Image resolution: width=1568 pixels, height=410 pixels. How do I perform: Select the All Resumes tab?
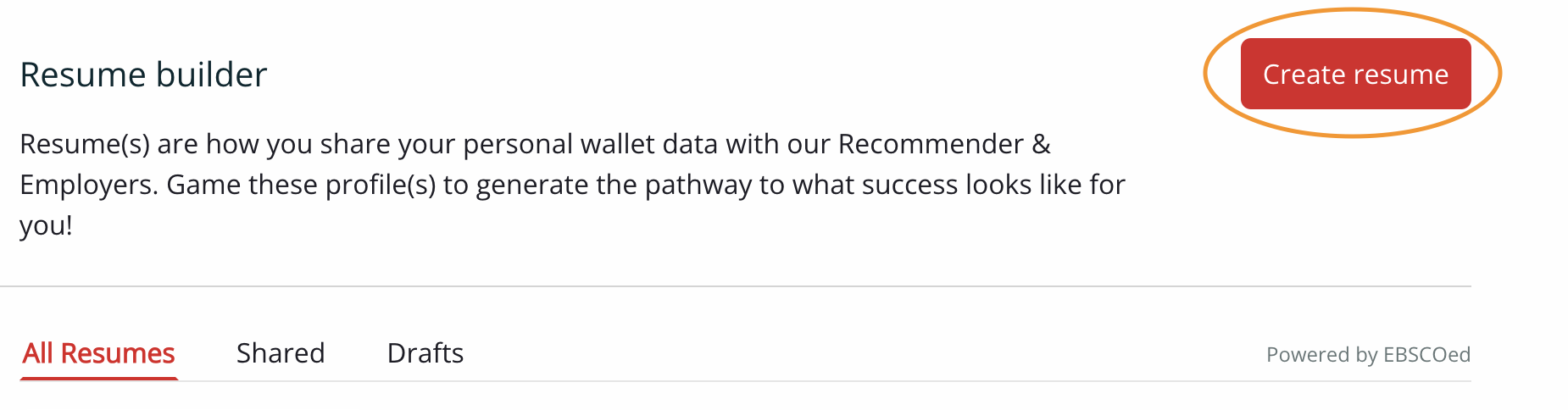(x=98, y=352)
